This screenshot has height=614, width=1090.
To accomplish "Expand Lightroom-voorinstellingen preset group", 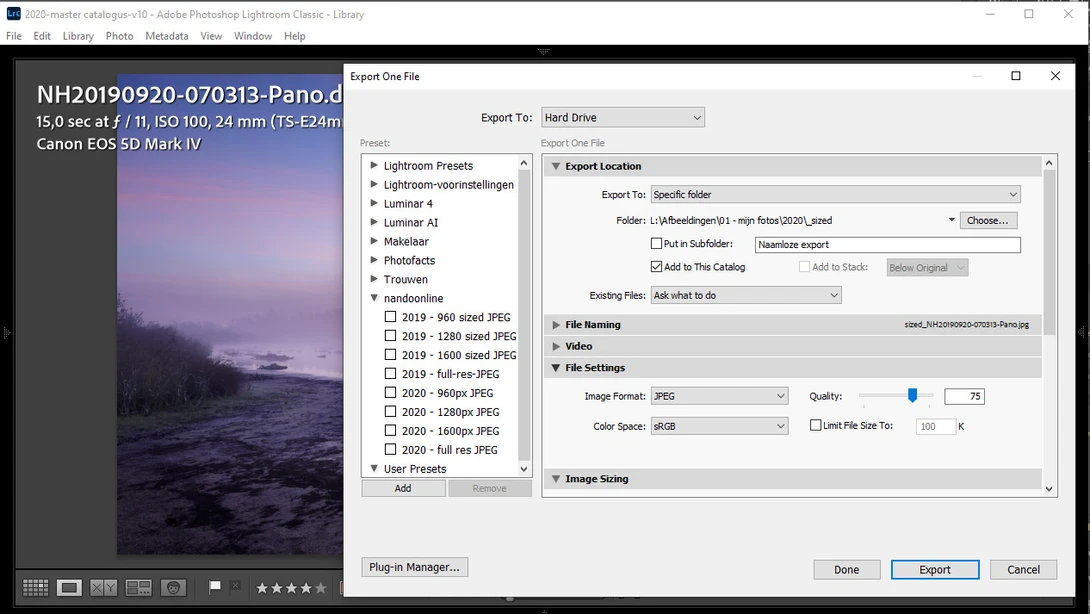I will [x=374, y=184].
